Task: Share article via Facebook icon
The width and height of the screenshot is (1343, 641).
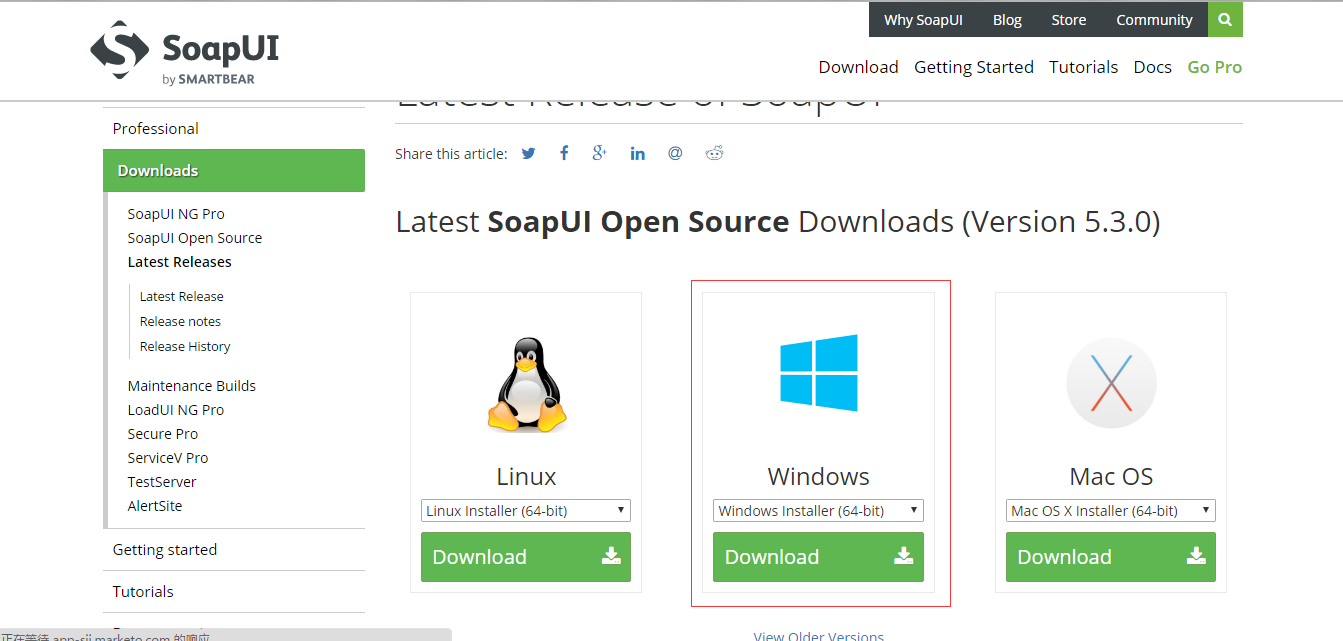Action: 564,153
